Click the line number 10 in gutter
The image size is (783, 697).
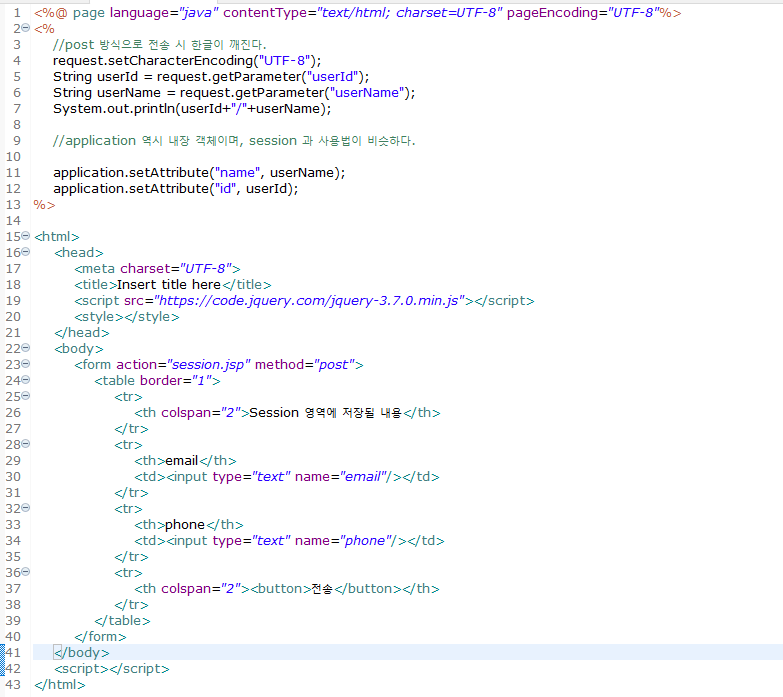(13, 157)
